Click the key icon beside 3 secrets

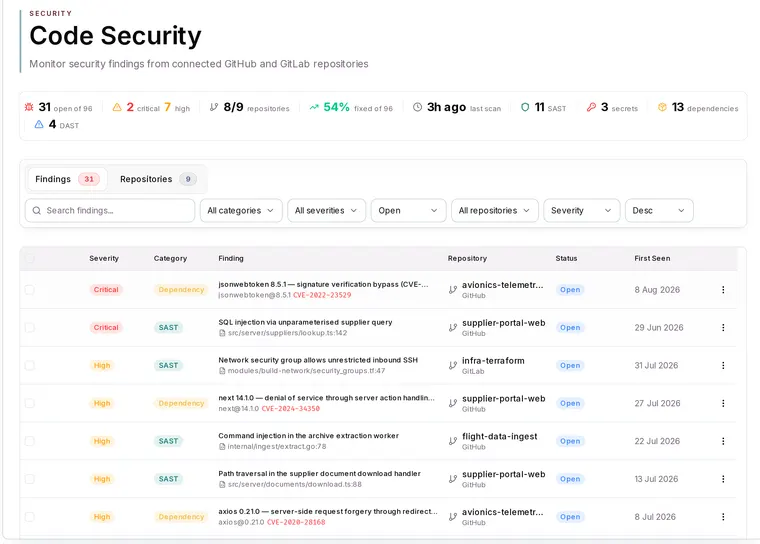[591, 107]
